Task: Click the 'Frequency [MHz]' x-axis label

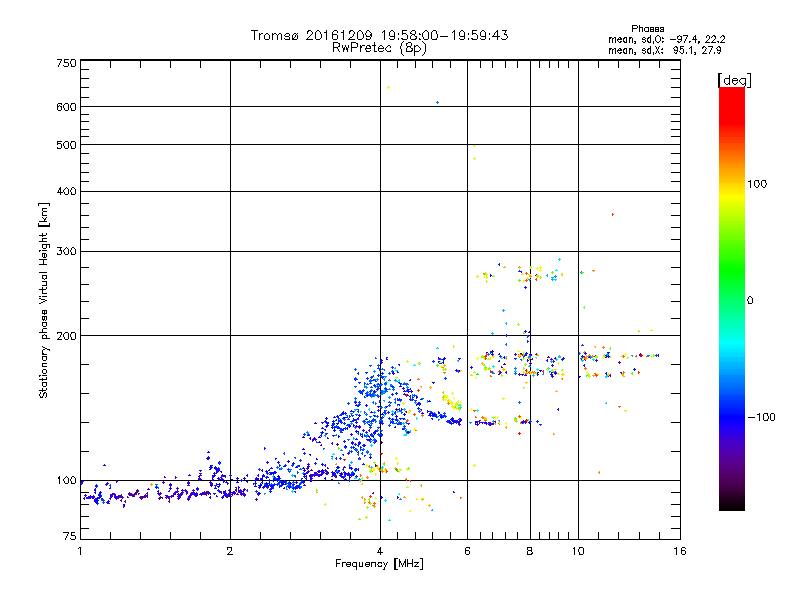Action: [379, 564]
